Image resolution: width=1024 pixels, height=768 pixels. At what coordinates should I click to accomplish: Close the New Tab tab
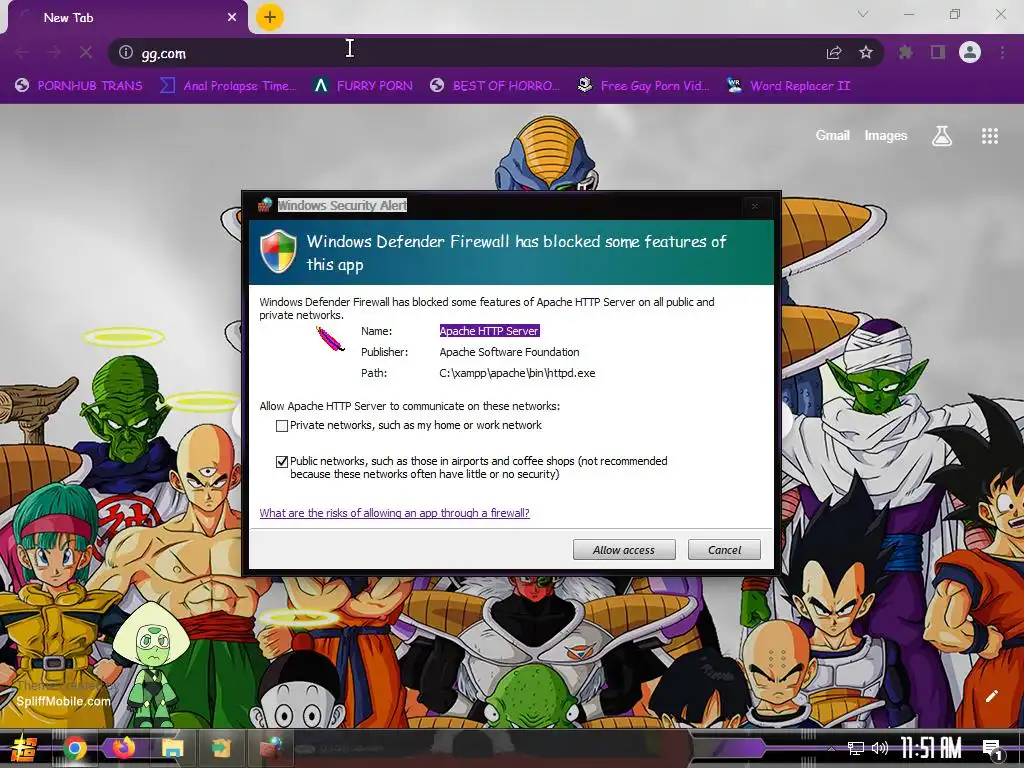[x=232, y=18]
